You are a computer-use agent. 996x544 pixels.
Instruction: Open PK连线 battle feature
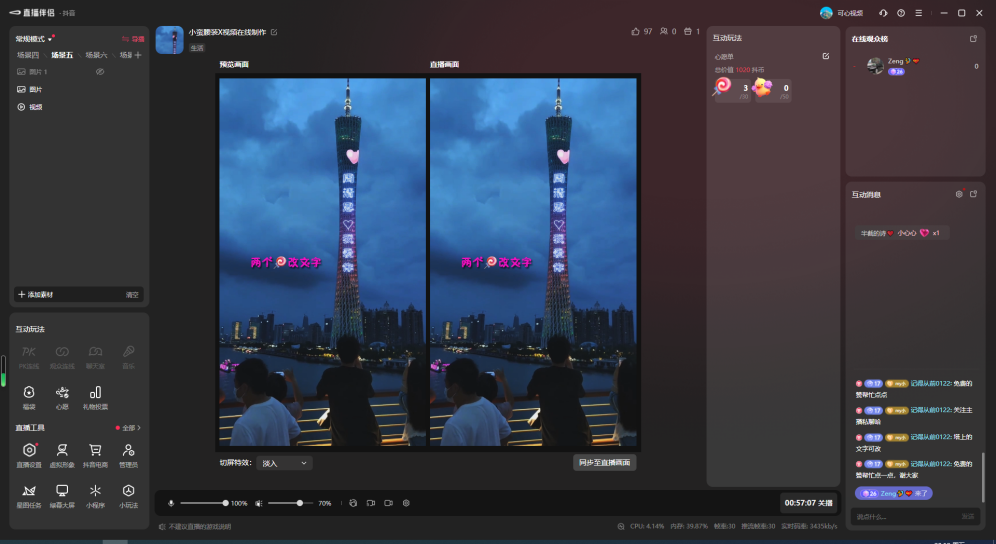point(29,357)
